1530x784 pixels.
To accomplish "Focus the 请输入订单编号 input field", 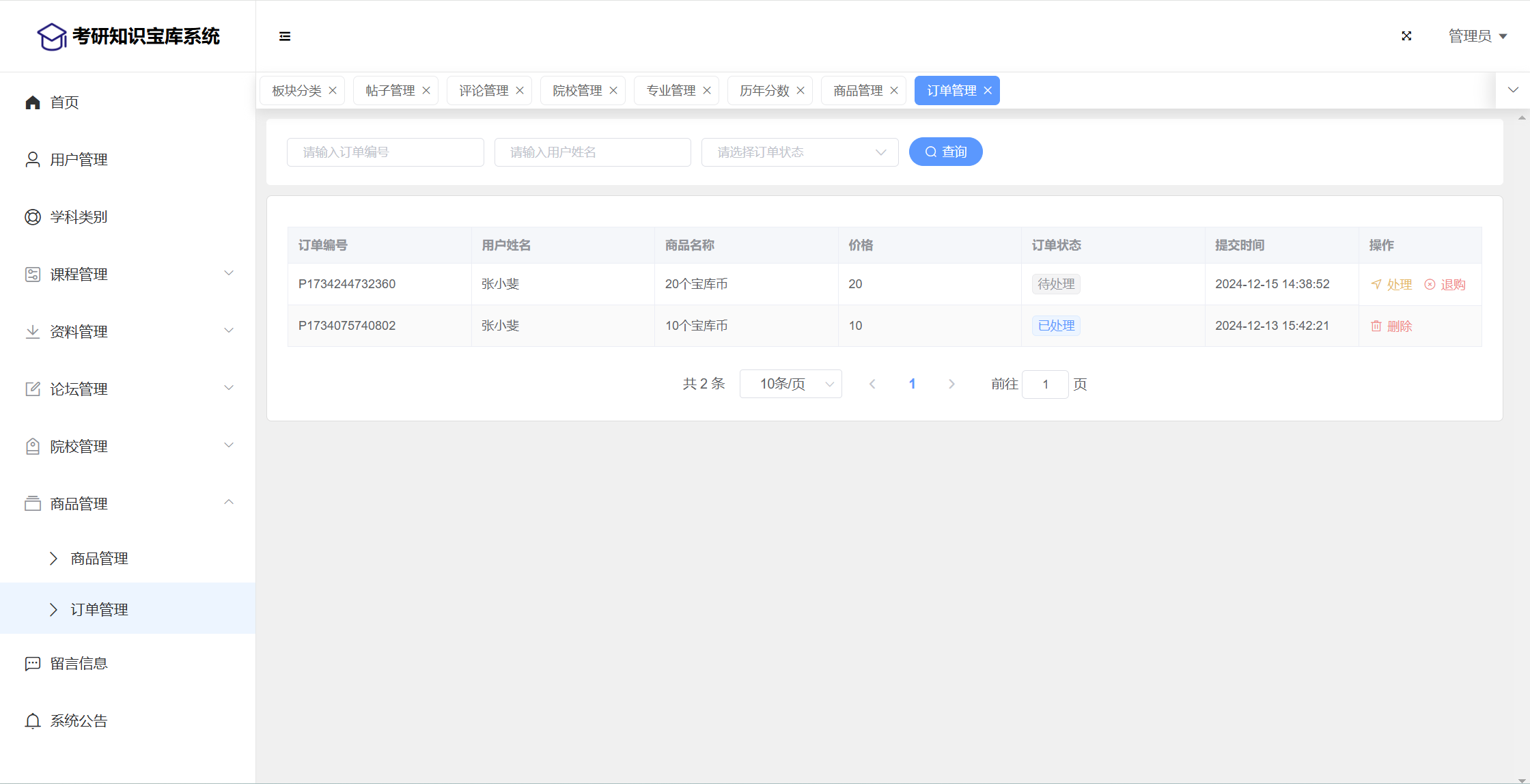I will click(385, 152).
